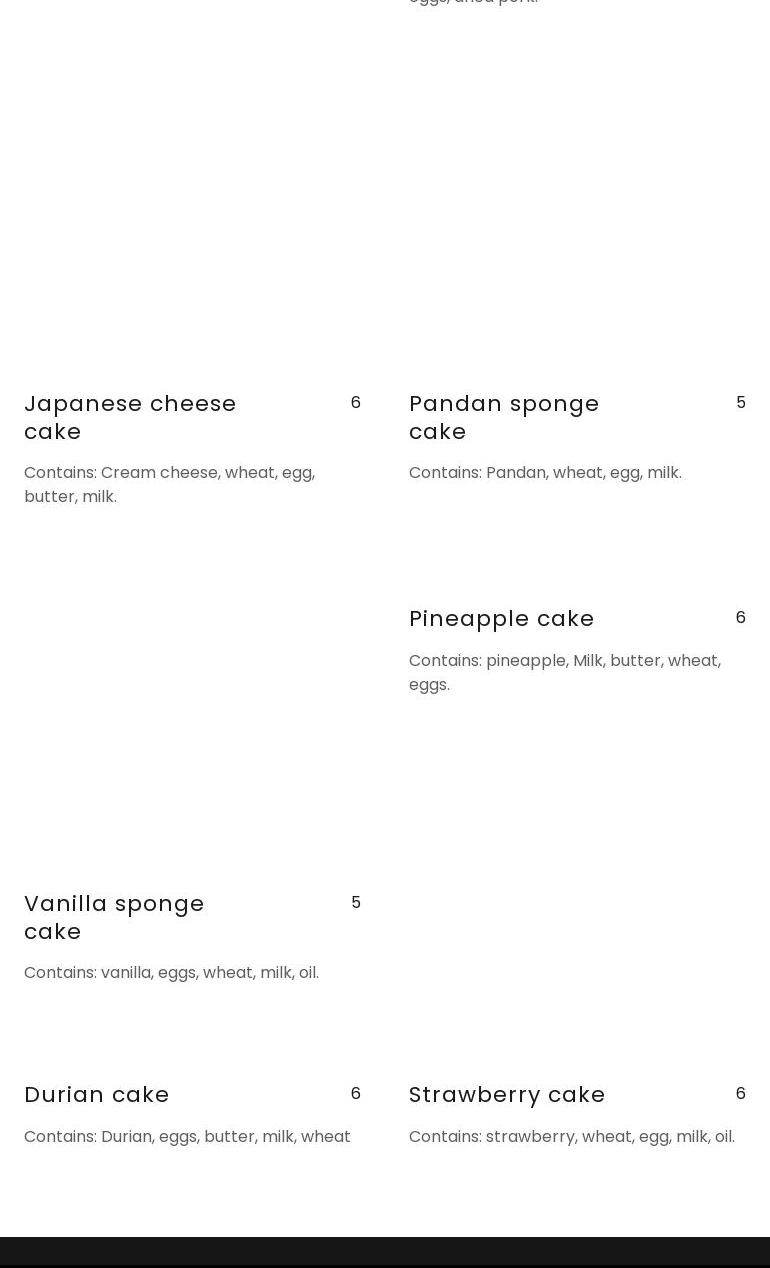The width and height of the screenshot is (770, 1268).
Task: Click the Pineapple cake price
Action: coord(740,617)
